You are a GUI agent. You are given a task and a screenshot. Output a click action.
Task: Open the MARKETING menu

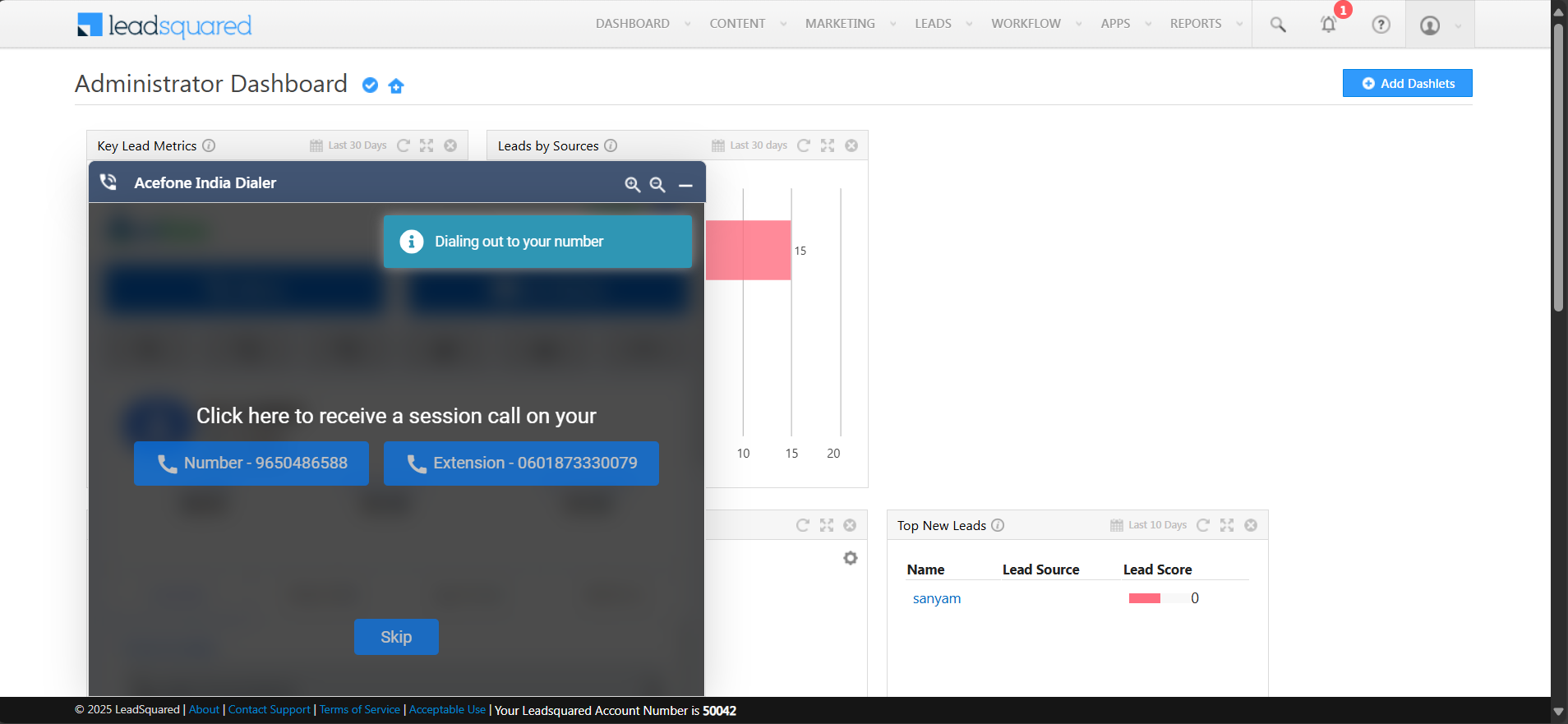click(840, 24)
